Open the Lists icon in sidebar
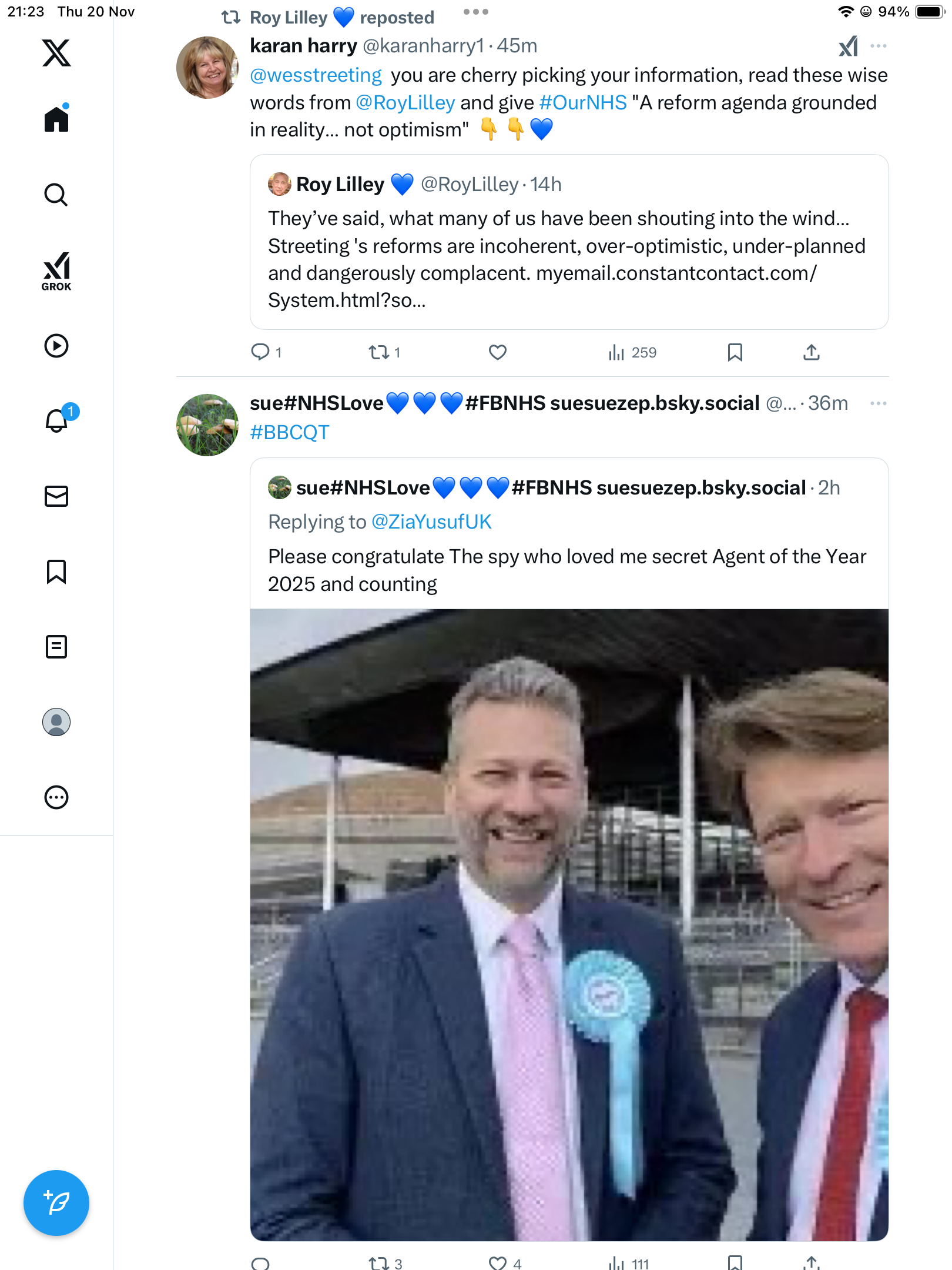 [56, 647]
